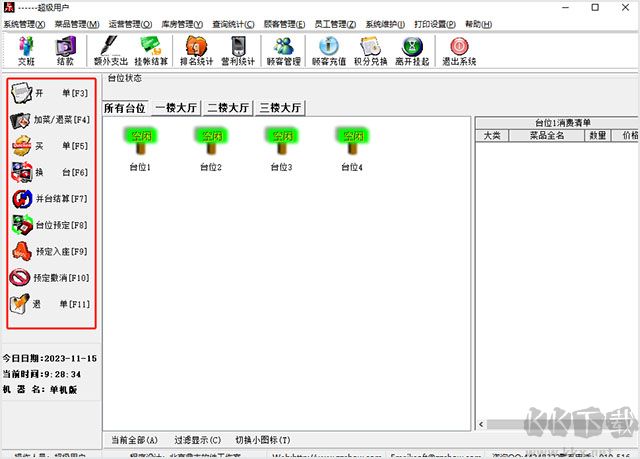Click 退单 [F11] refund order button
The image size is (640, 459).
coord(50,304)
